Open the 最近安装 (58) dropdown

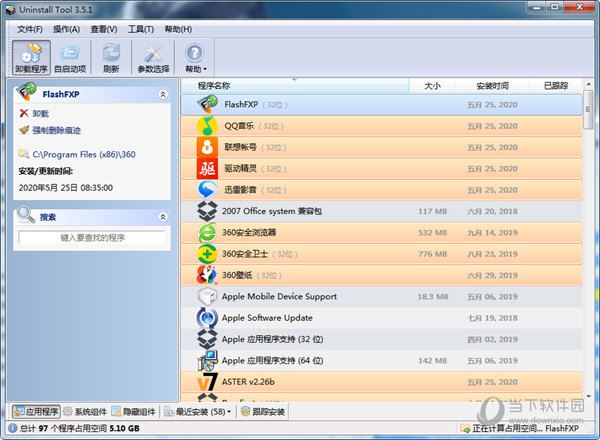pyautogui.click(x=198, y=412)
